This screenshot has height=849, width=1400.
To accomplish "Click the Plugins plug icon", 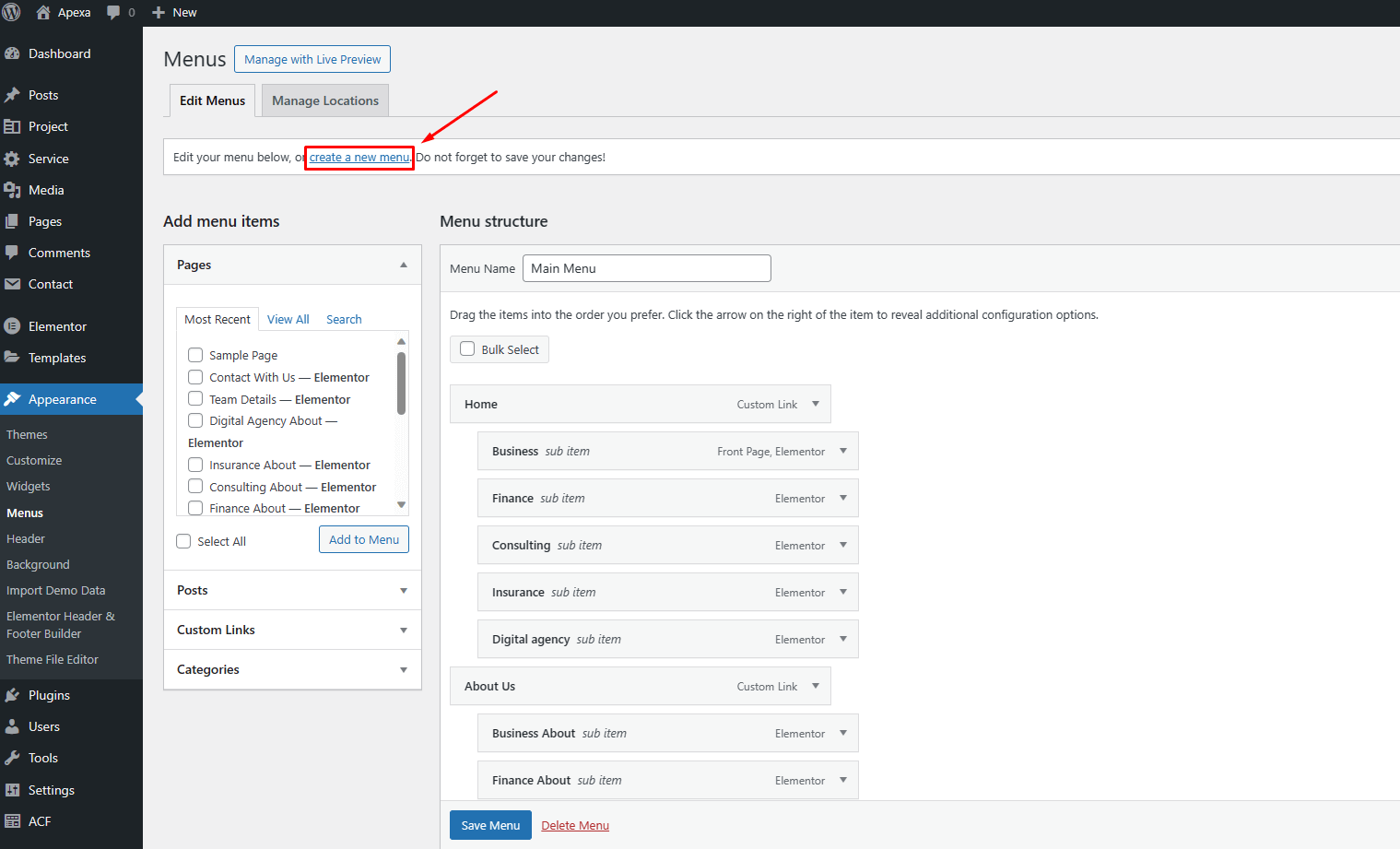I will point(12,695).
